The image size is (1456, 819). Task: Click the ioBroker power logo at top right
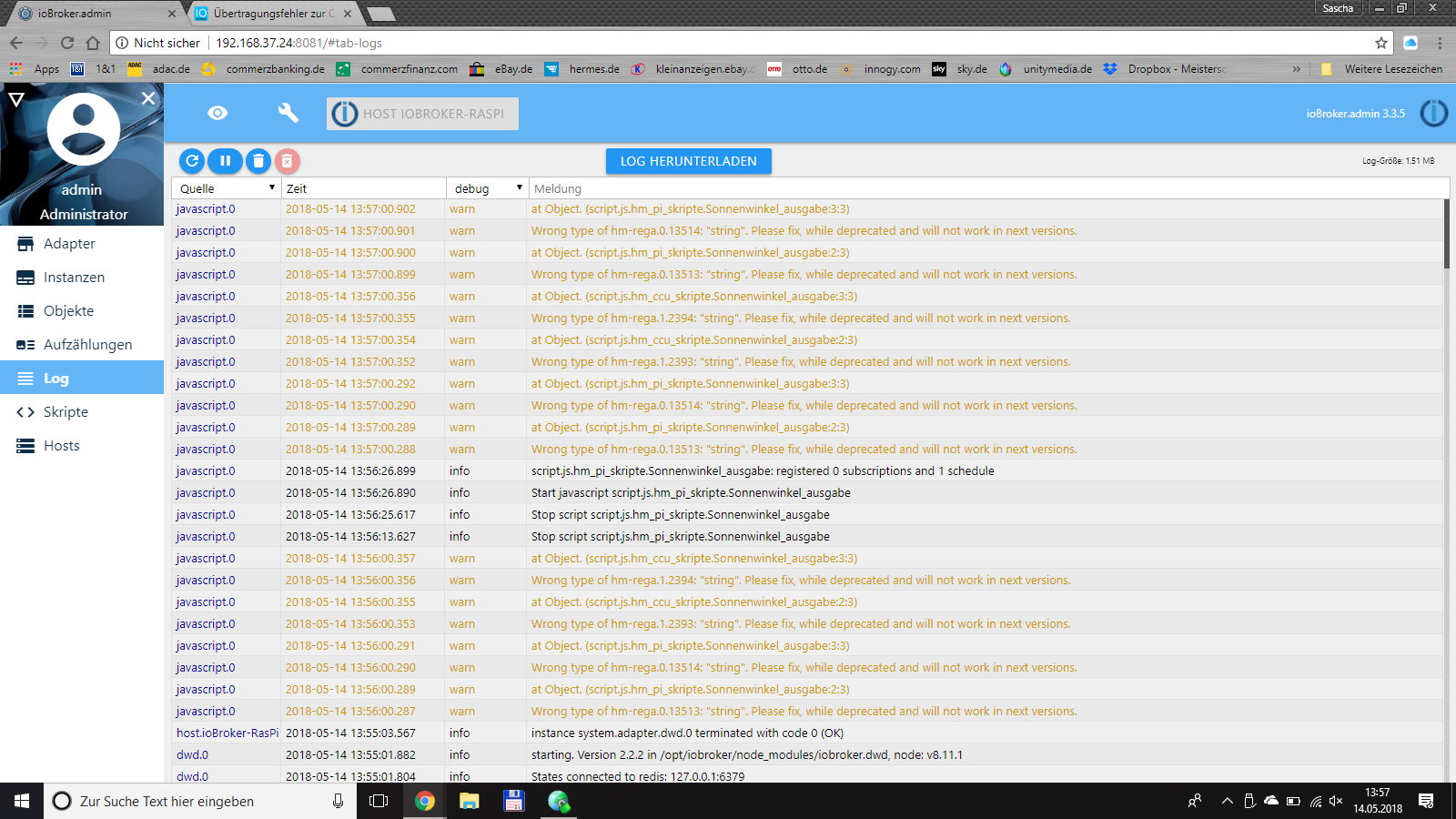pyautogui.click(x=1433, y=114)
